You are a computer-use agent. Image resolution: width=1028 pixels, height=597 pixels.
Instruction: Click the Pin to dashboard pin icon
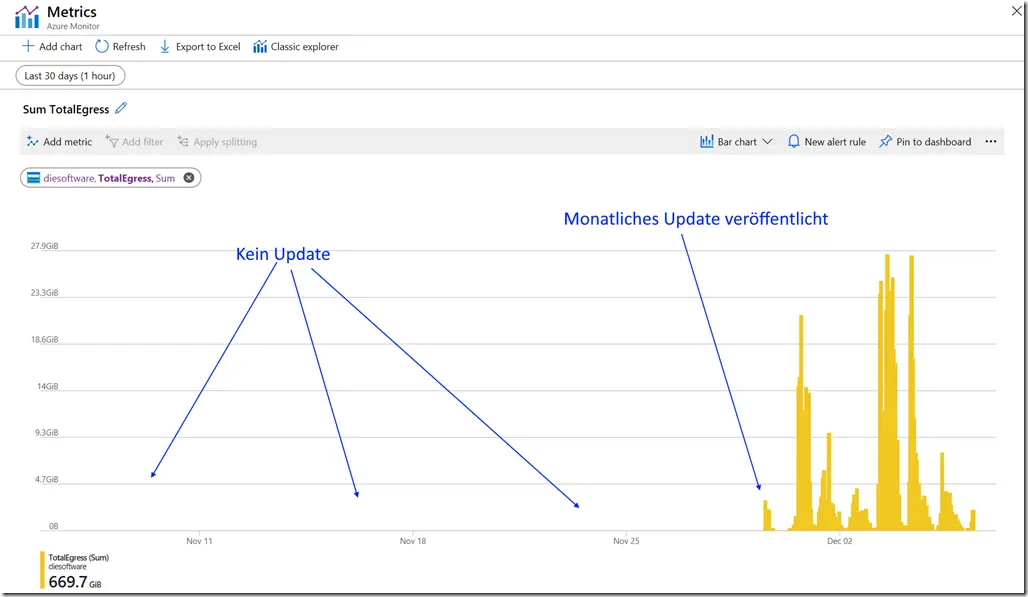pos(885,142)
